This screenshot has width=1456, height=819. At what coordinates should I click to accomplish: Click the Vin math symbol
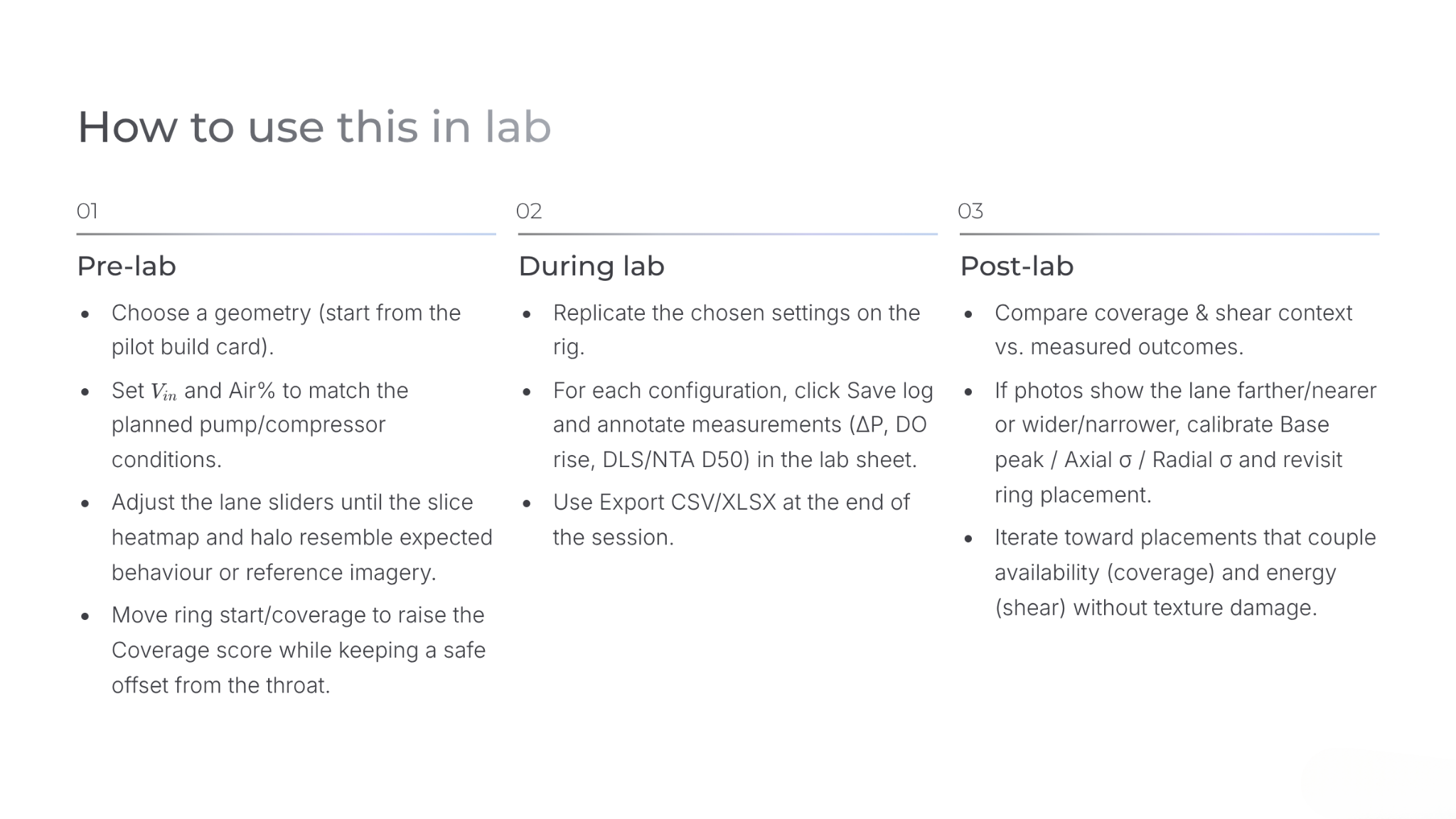point(164,391)
